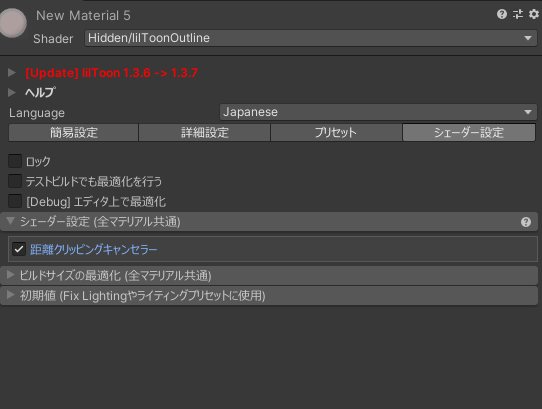Expand the ヘルプ foldout
The width and height of the screenshot is (542, 409).
click(x=12, y=92)
